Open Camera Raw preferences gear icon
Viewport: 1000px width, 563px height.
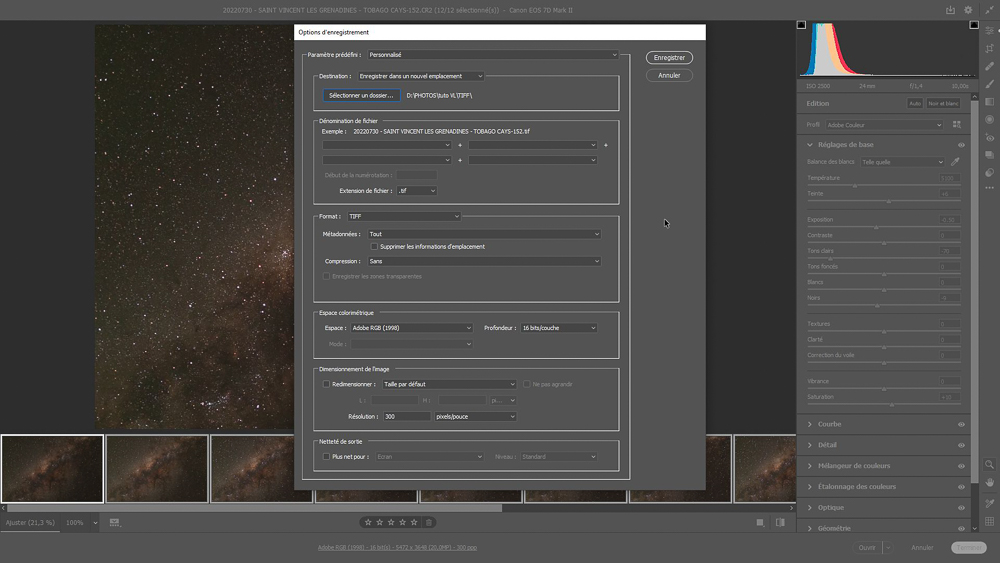(968, 10)
